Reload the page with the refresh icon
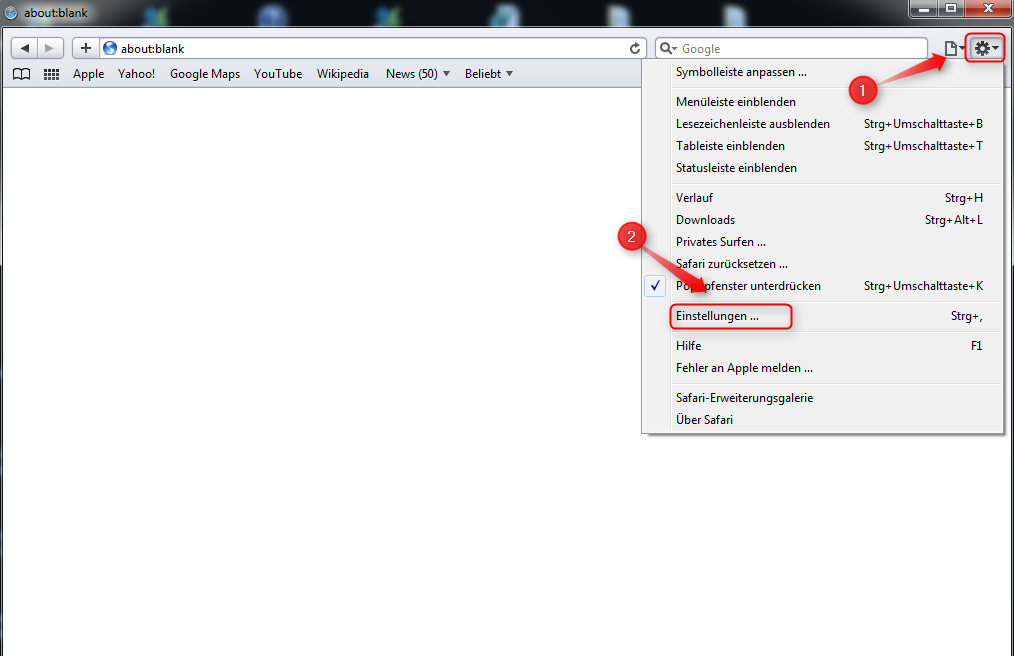This screenshot has width=1014, height=656. 635,49
